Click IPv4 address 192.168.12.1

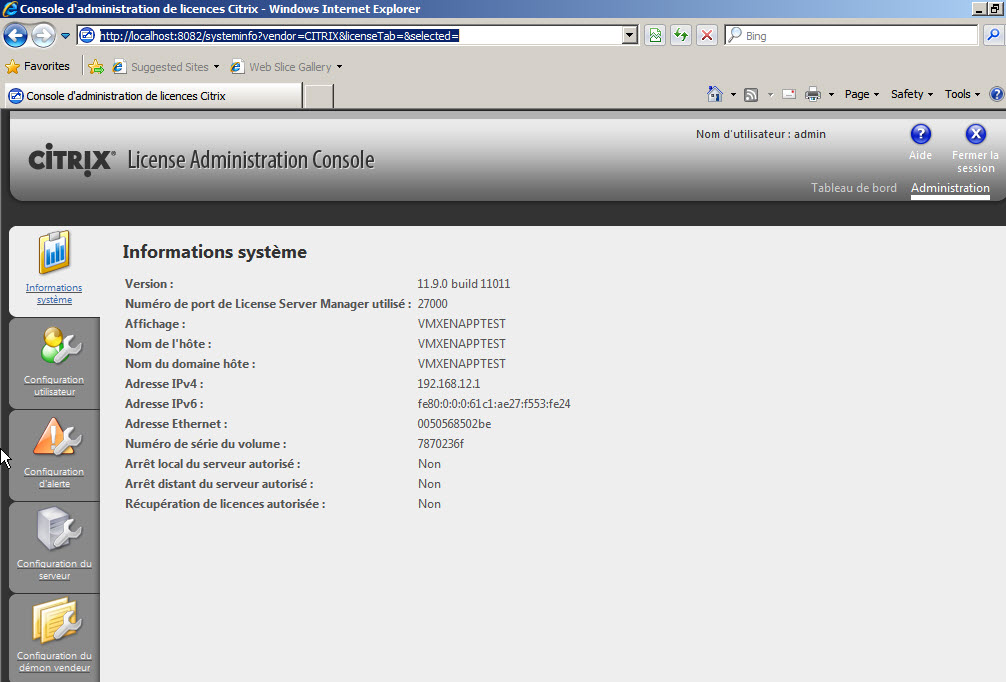tap(448, 384)
